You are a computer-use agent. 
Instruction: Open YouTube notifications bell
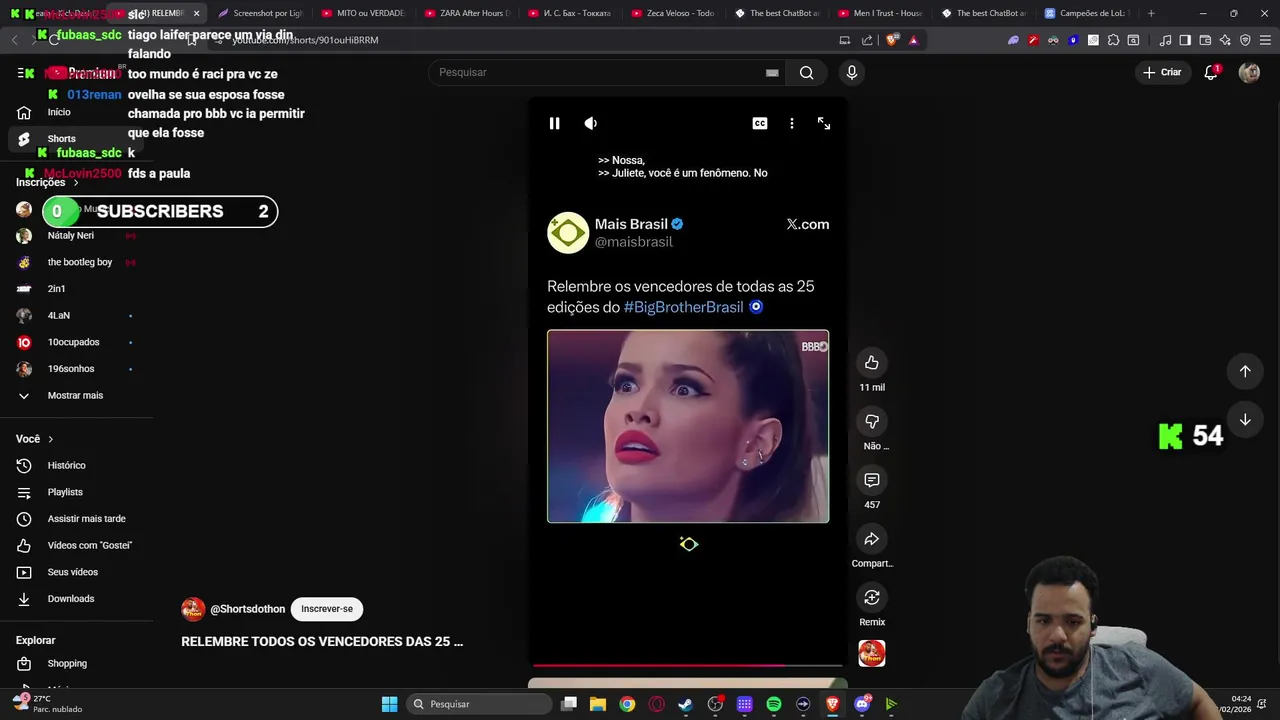[1211, 72]
